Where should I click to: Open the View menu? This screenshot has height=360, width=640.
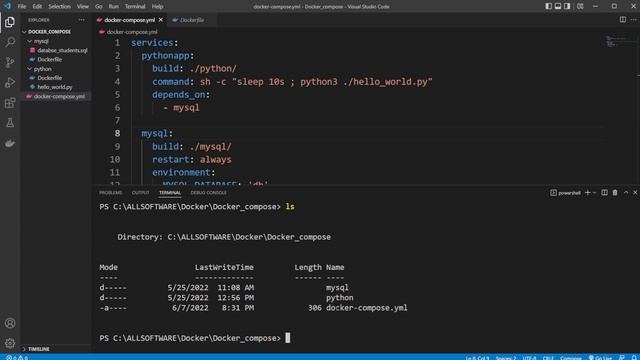[x=82, y=7]
